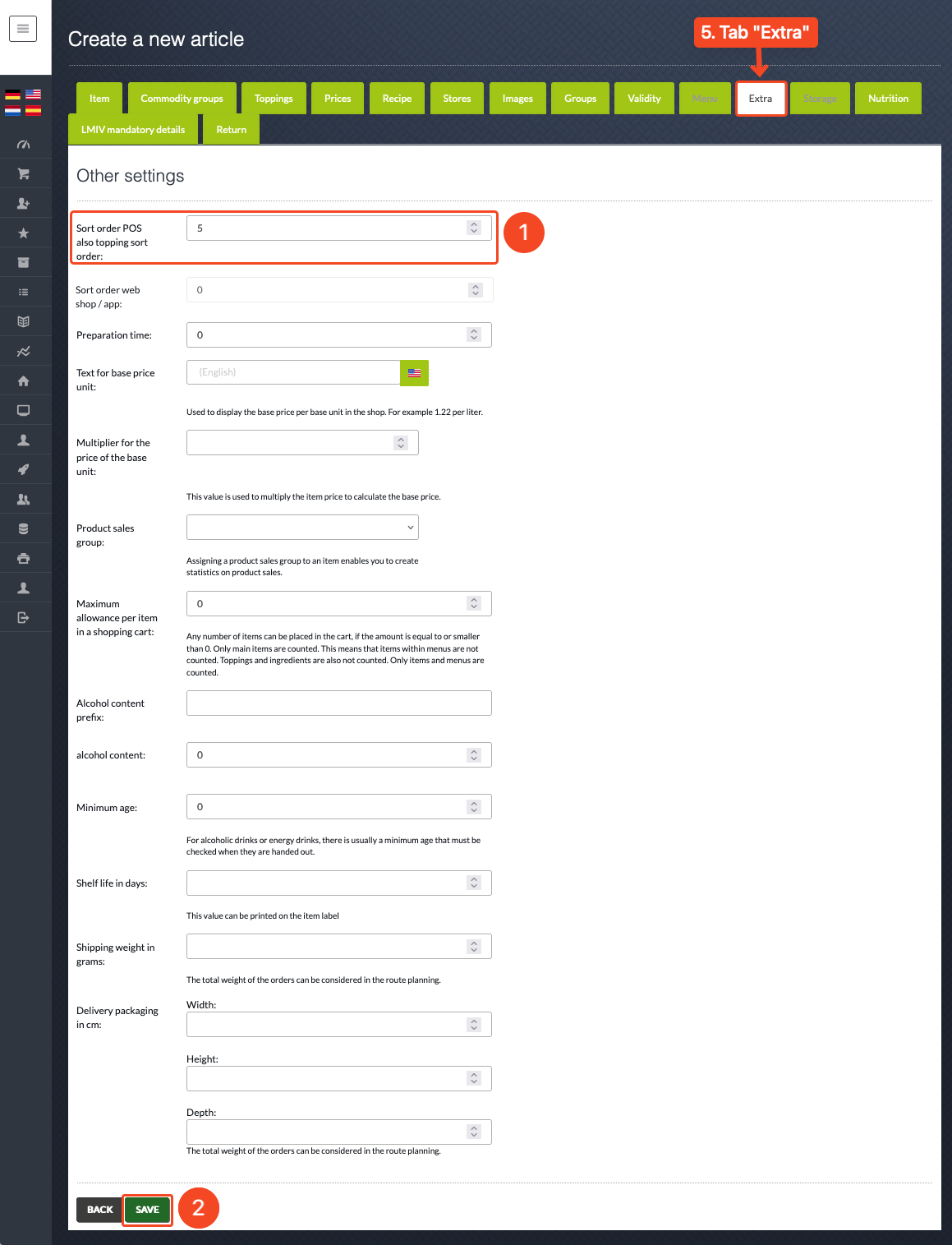Switch to the Toppings tab

(x=274, y=99)
